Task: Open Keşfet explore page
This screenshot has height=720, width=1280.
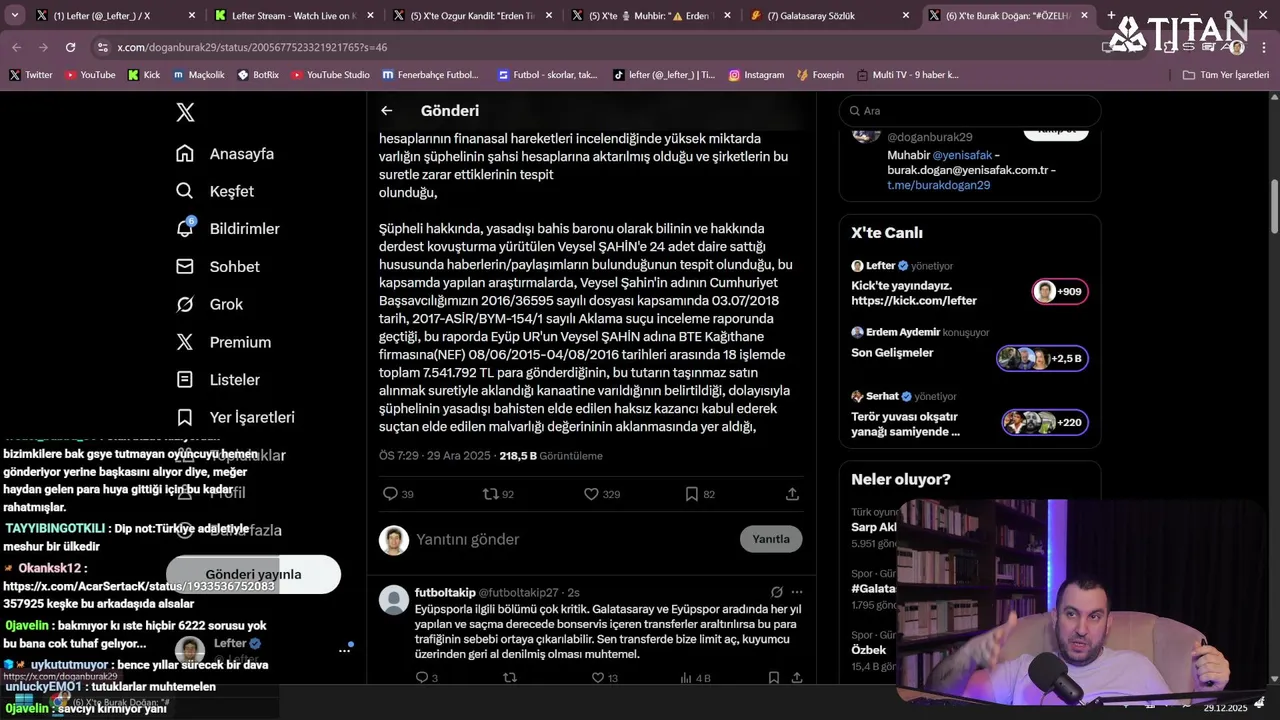Action: tap(215, 191)
